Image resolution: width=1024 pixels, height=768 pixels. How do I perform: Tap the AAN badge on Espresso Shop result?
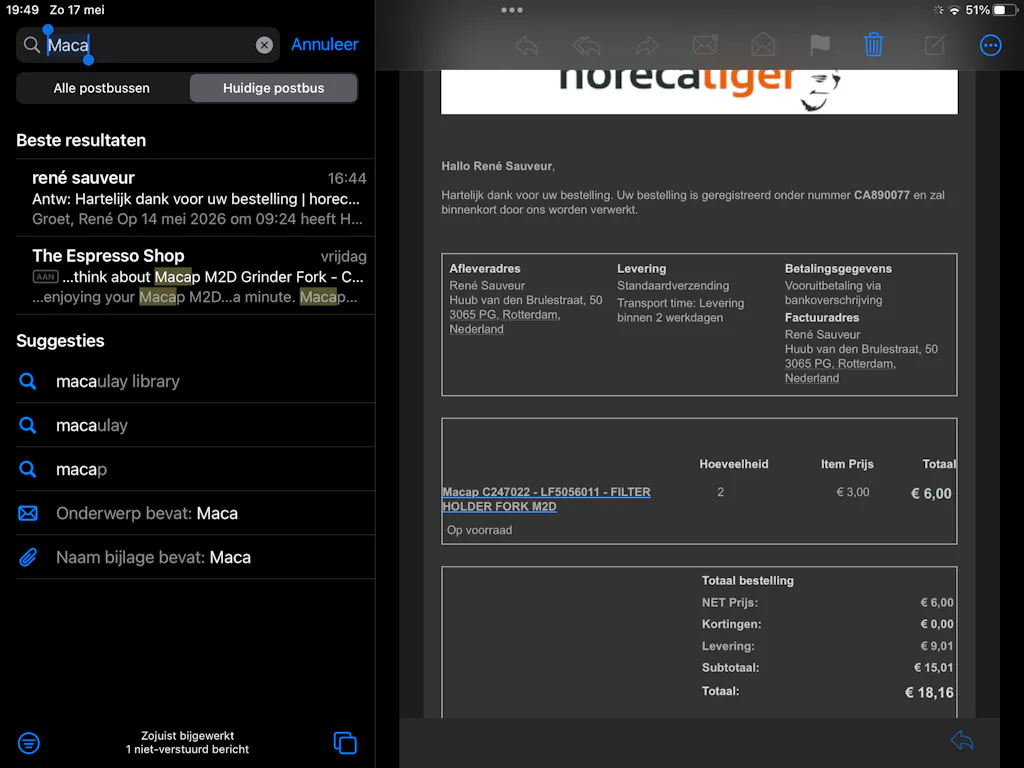tap(46, 277)
